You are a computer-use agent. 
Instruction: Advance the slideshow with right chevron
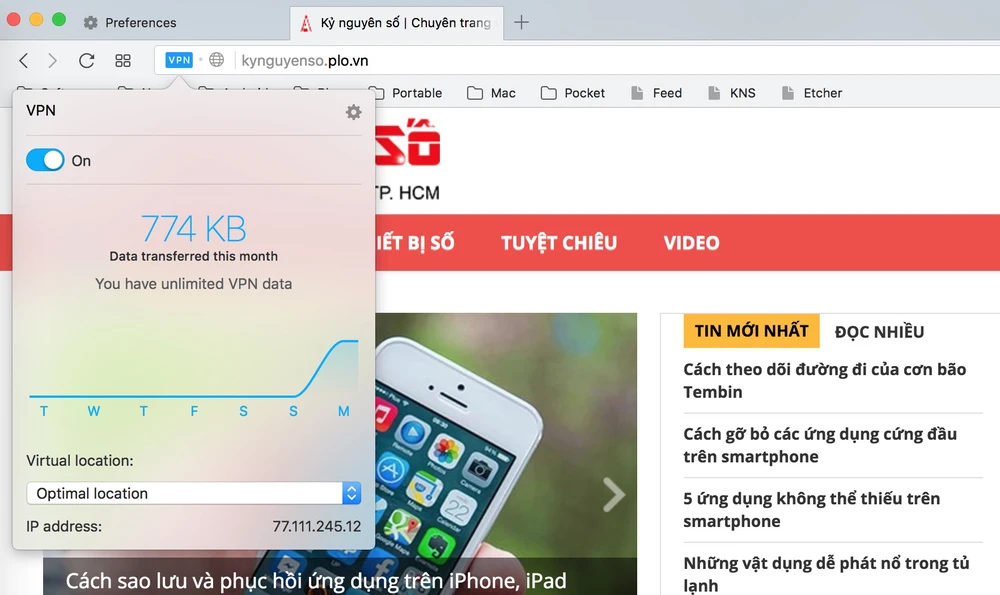coord(614,494)
